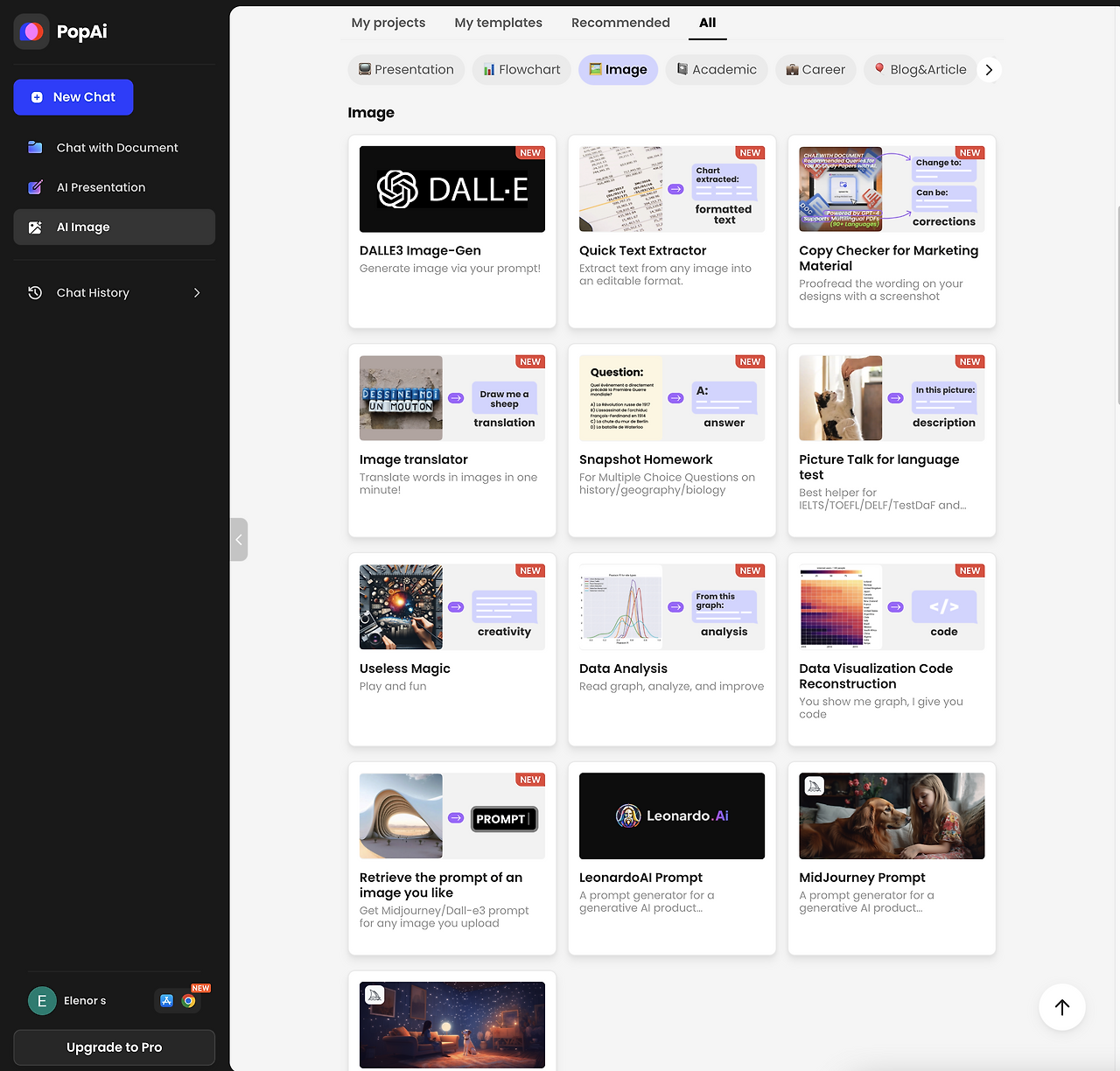Screen dimensions: 1120x1071
Task: Open the LeonardoAI Prompt template title
Action: [x=640, y=878]
